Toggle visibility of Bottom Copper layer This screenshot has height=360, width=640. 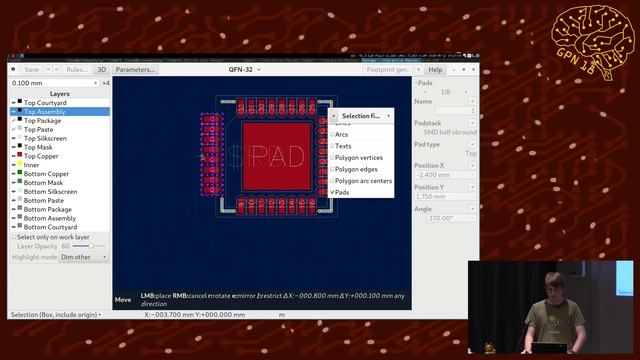point(13,174)
